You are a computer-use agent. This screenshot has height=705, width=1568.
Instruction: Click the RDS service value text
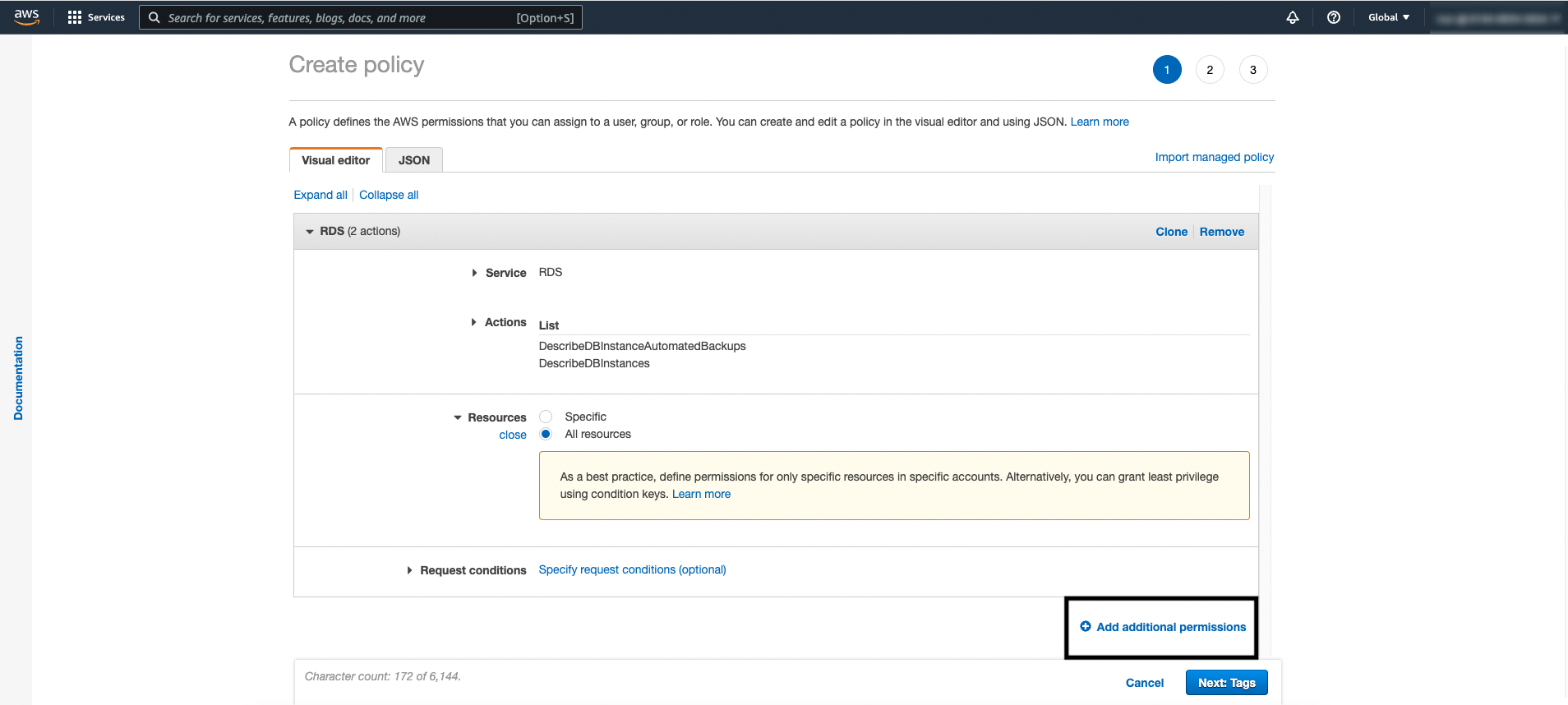551,272
